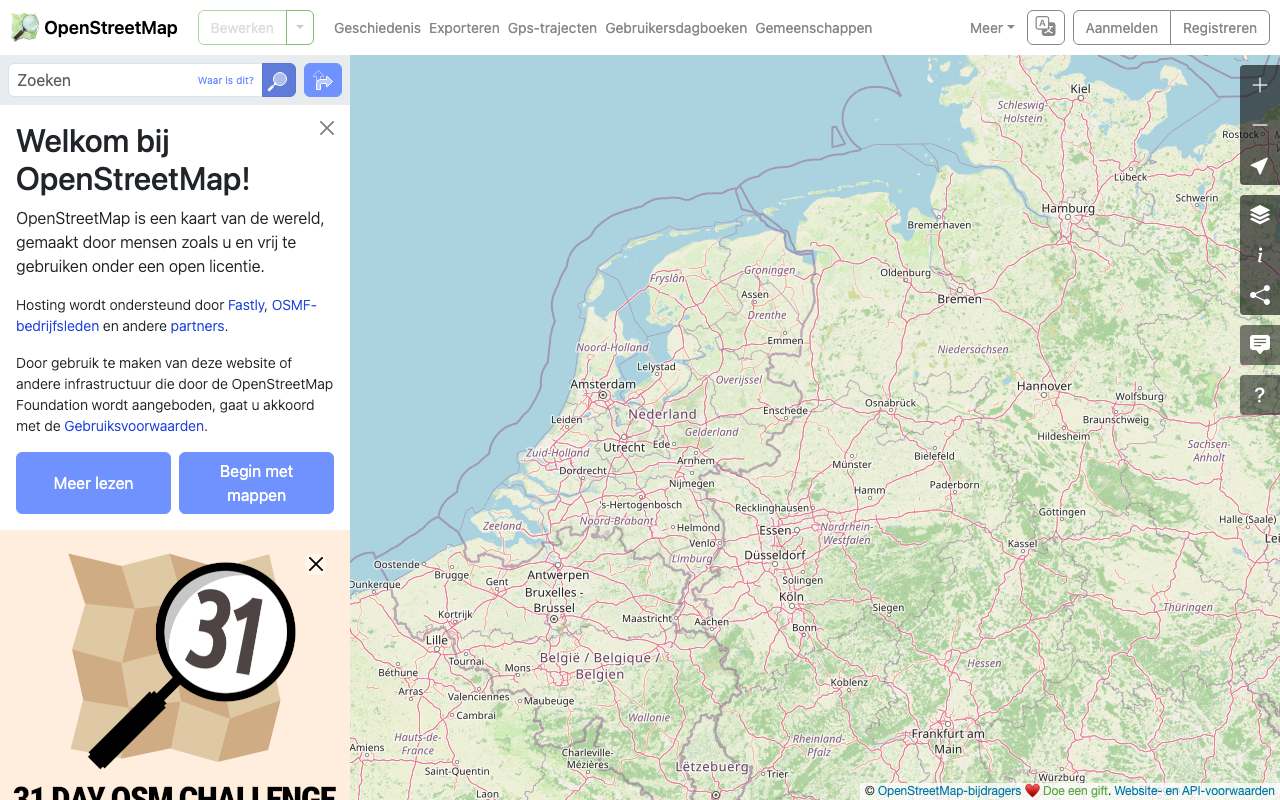The image size is (1280, 800).
Task: Open the map layers panel
Action: (x=1260, y=215)
